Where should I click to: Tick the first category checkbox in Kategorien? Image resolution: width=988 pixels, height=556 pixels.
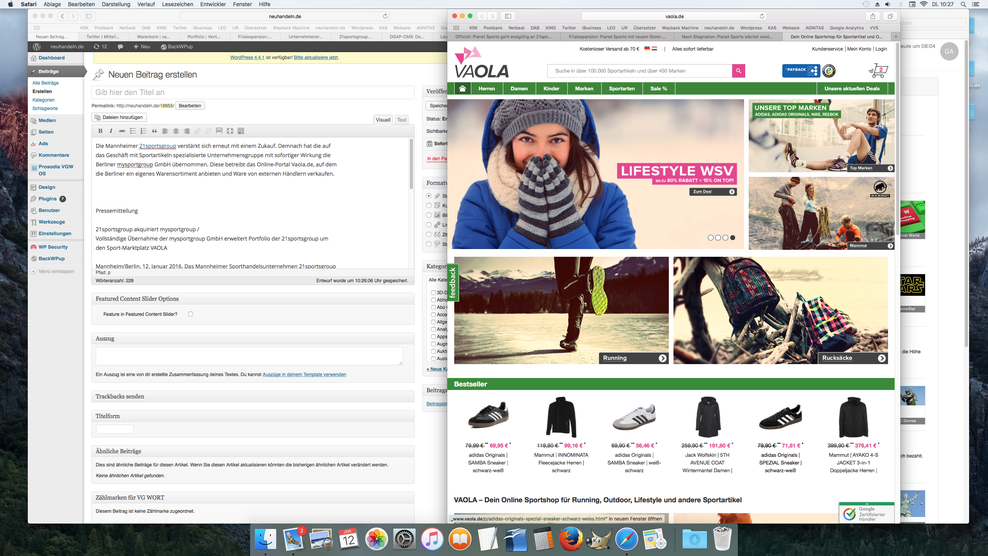433,292
